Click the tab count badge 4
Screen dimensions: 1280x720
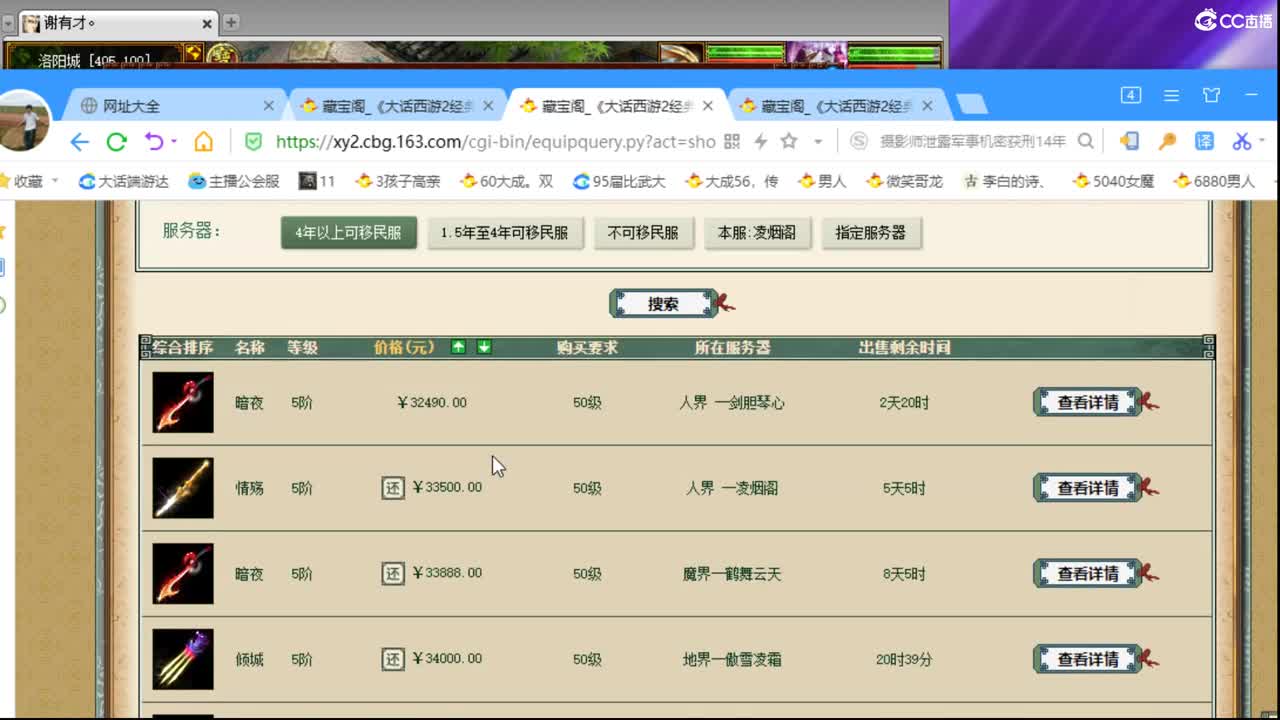[1131, 95]
